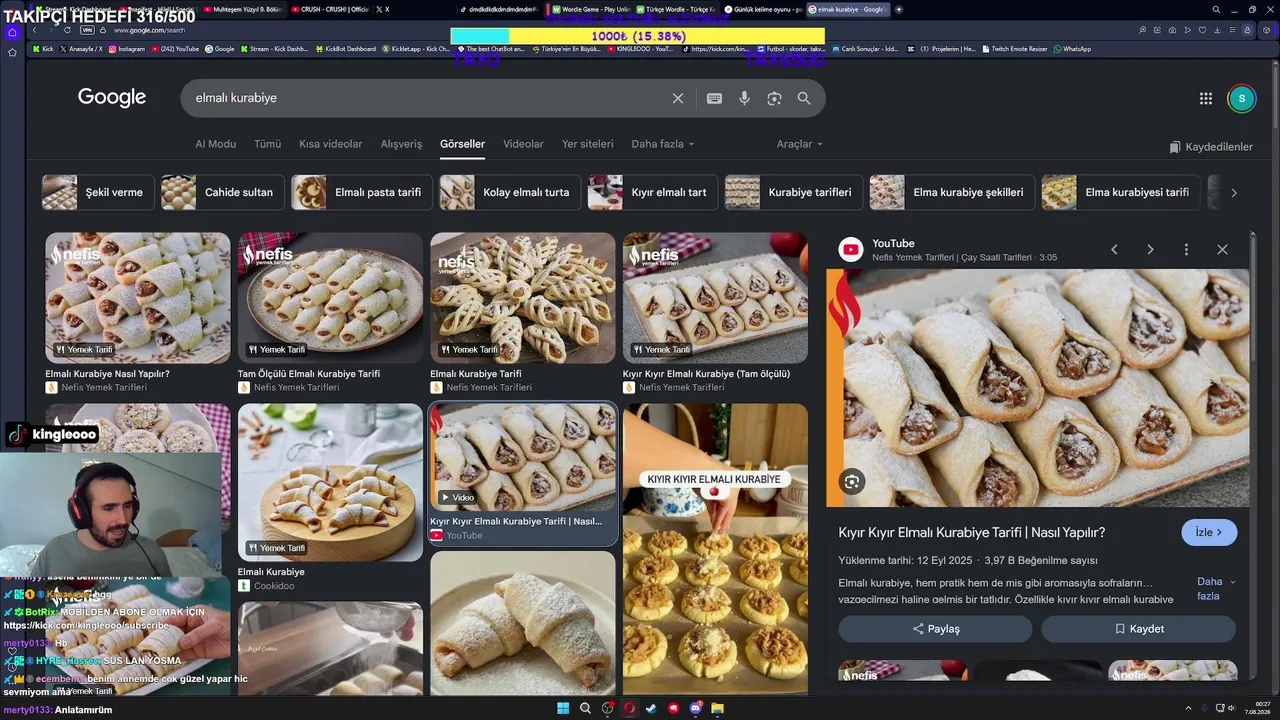Start voice search with the microphone icon
This screenshot has width=1280, height=720.
(744, 98)
